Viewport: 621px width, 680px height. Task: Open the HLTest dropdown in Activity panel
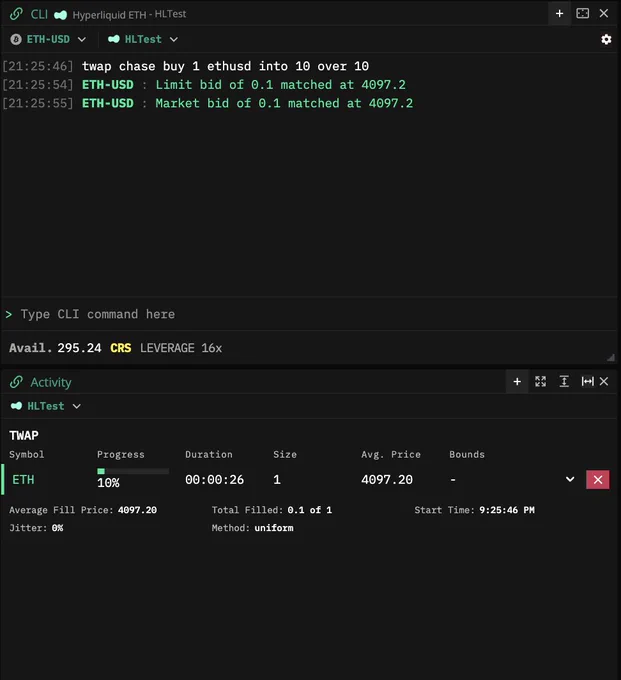pyautogui.click(x=46, y=406)
